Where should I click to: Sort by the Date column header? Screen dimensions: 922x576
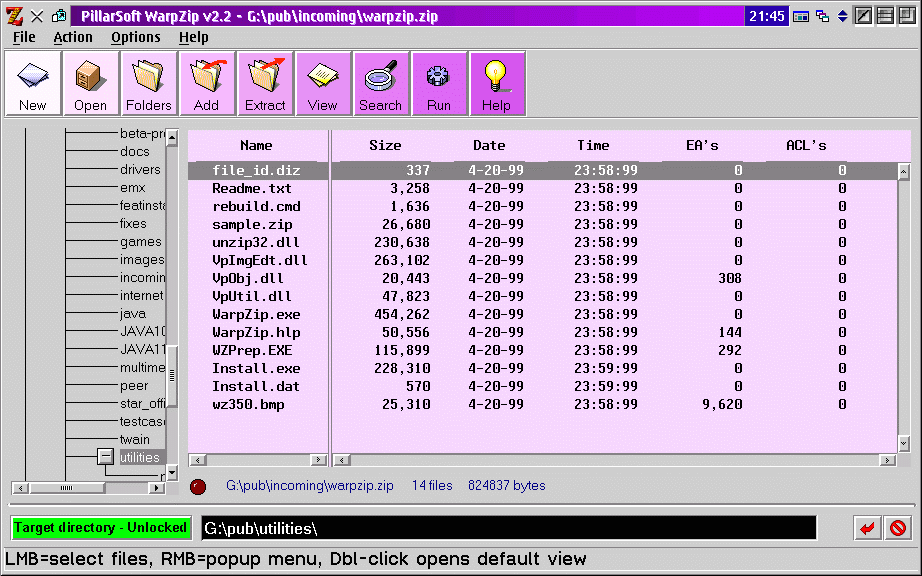point(489,145)
